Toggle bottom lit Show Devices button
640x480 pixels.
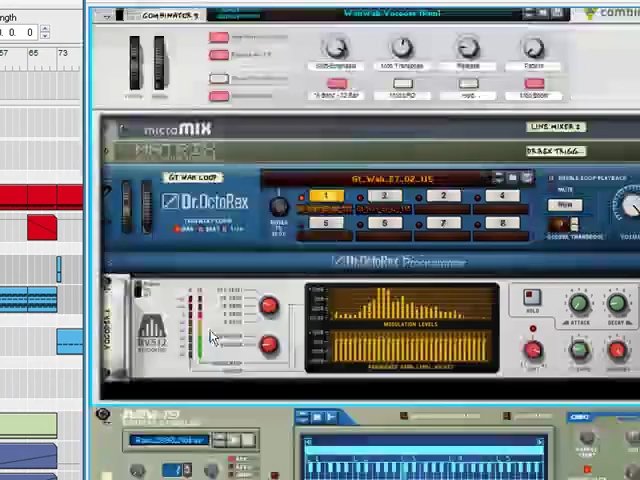219,96
